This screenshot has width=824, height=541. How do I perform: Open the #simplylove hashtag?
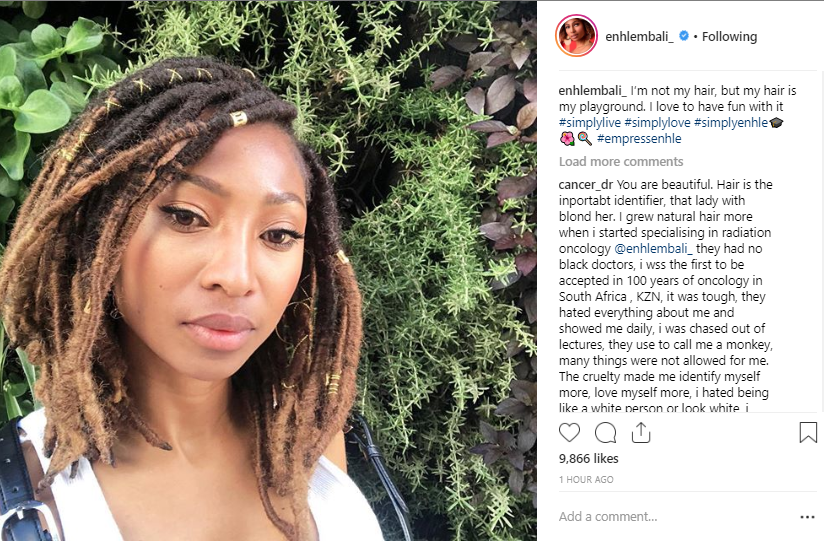657,123
